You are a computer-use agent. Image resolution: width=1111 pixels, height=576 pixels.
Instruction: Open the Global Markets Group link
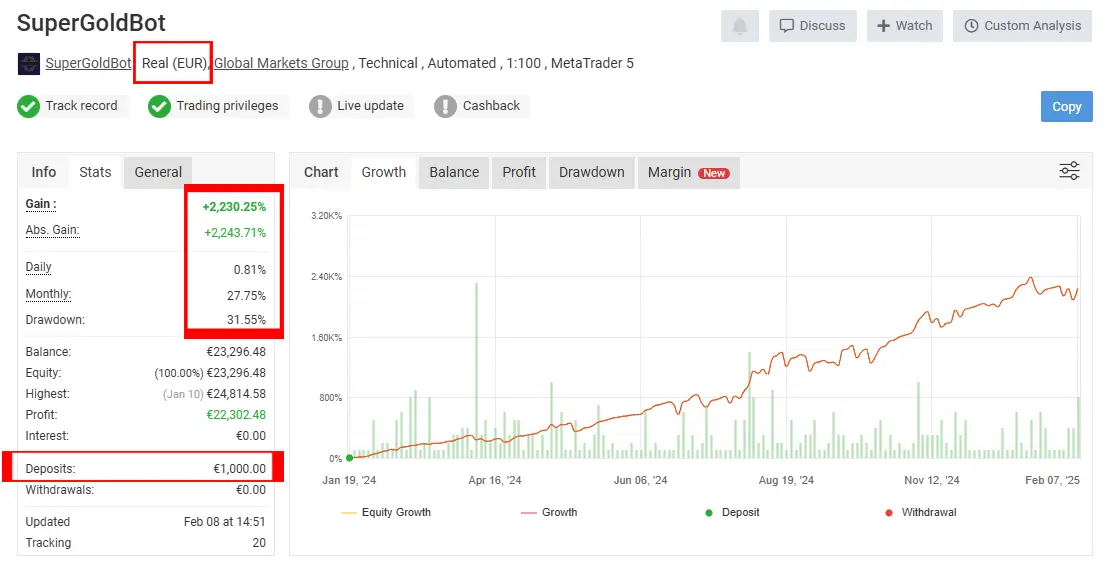pos(282,63)
